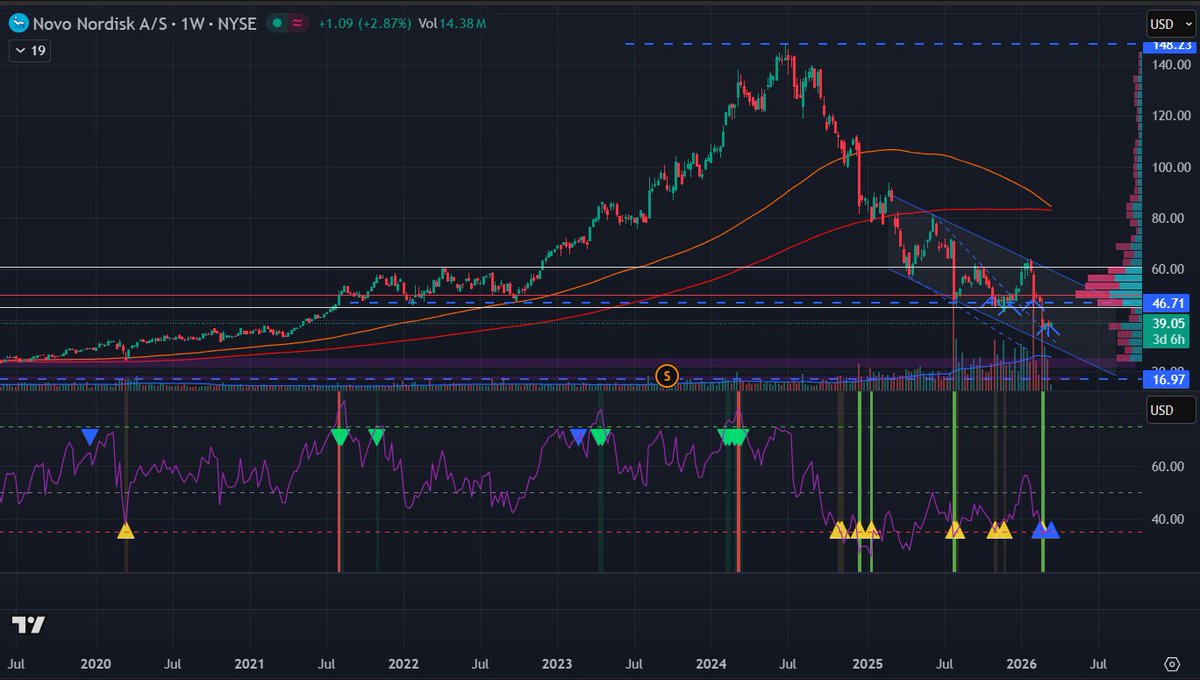Click the +1.09 (+2.87%) change value
1200x680 pixels.
[x=364, y=23]
